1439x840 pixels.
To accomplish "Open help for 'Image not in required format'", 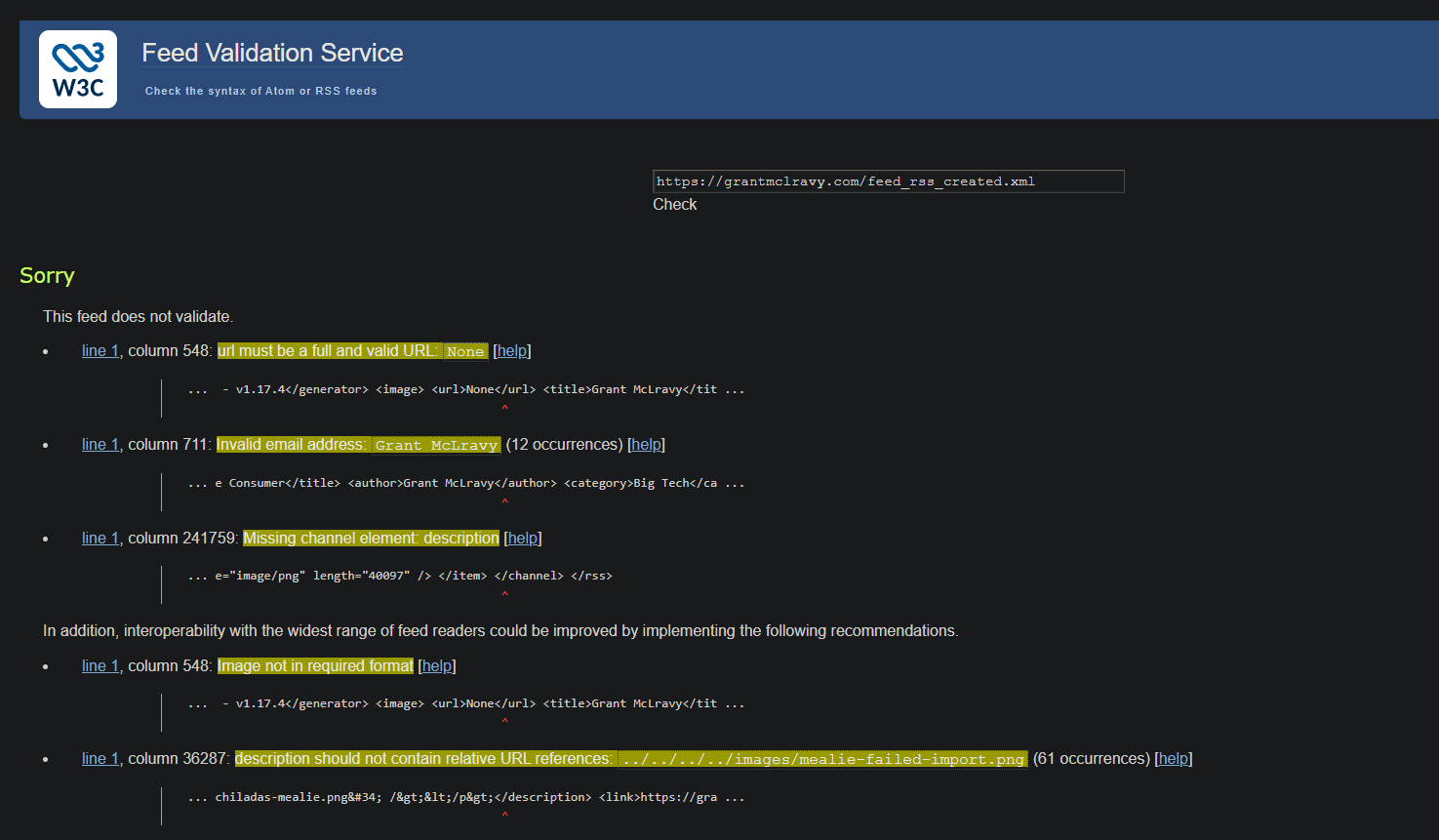I will click(437, 666).
